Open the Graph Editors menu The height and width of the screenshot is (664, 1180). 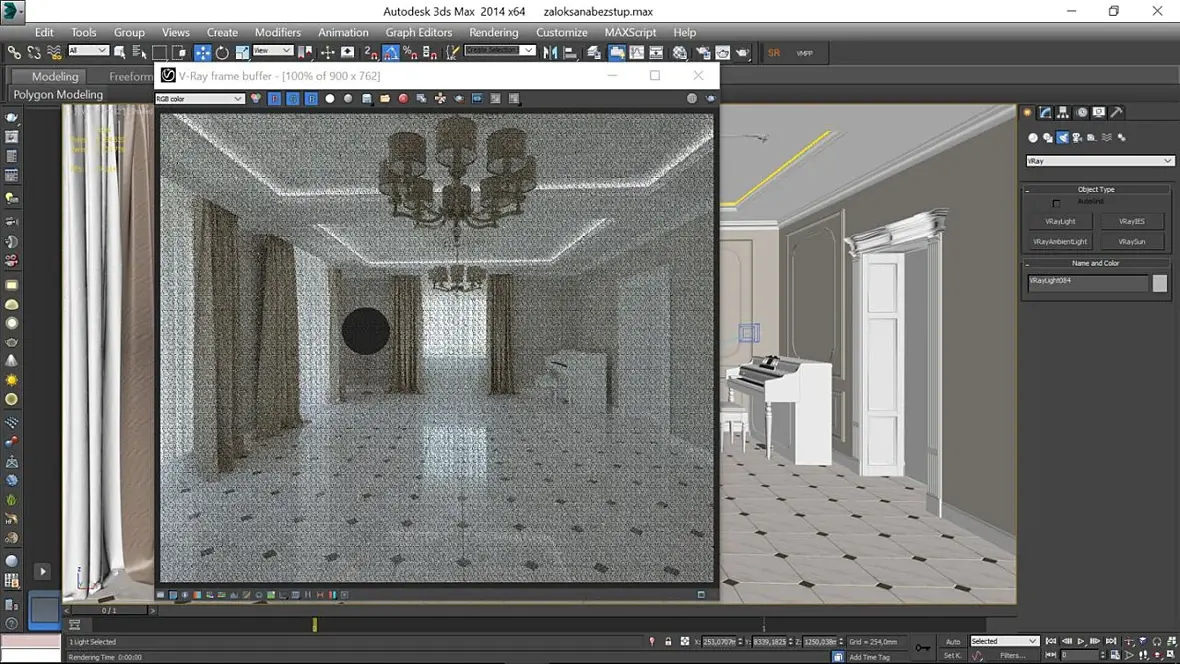tap(418, 32)
